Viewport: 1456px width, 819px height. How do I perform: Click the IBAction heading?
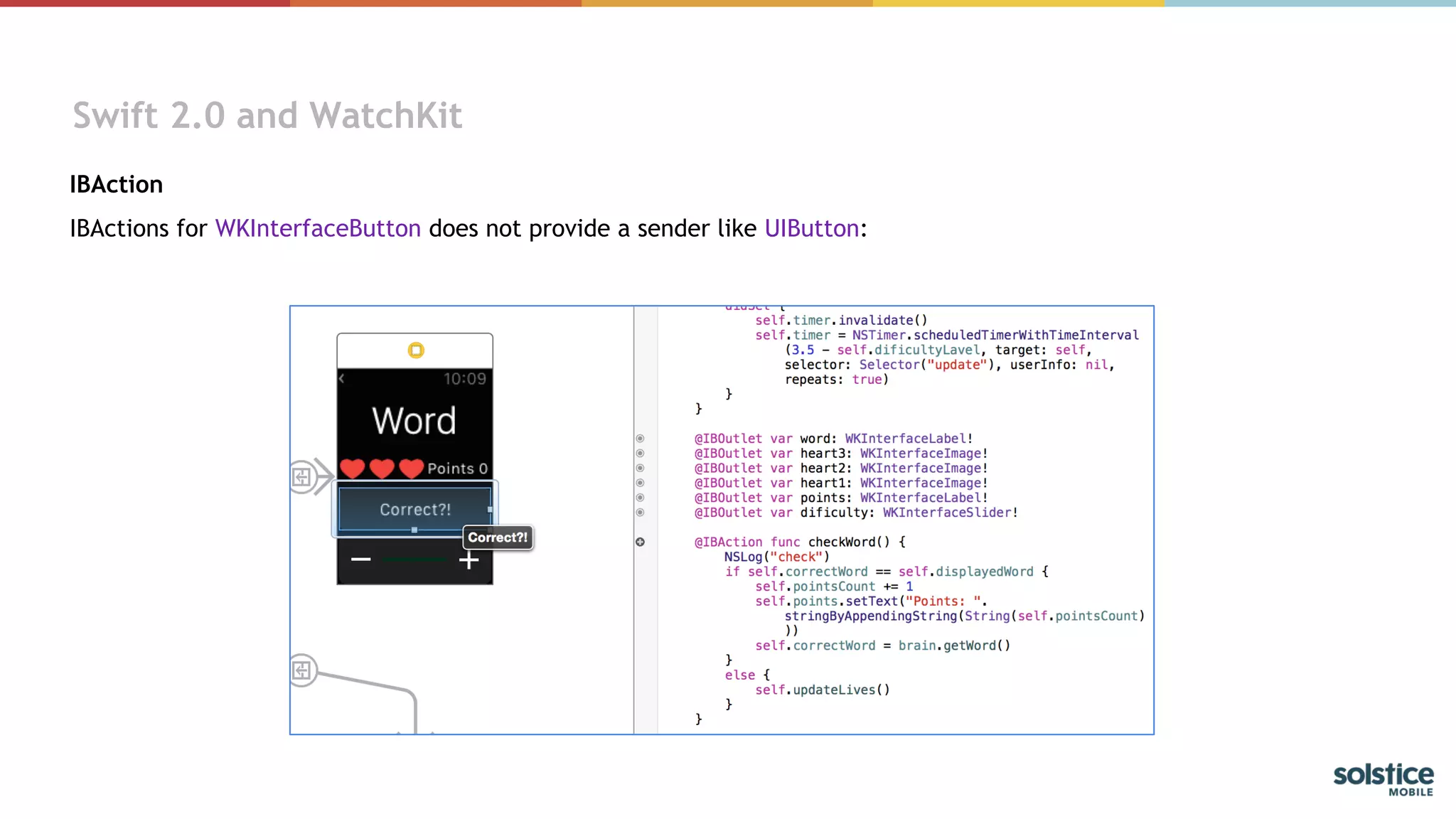[117, 184]
